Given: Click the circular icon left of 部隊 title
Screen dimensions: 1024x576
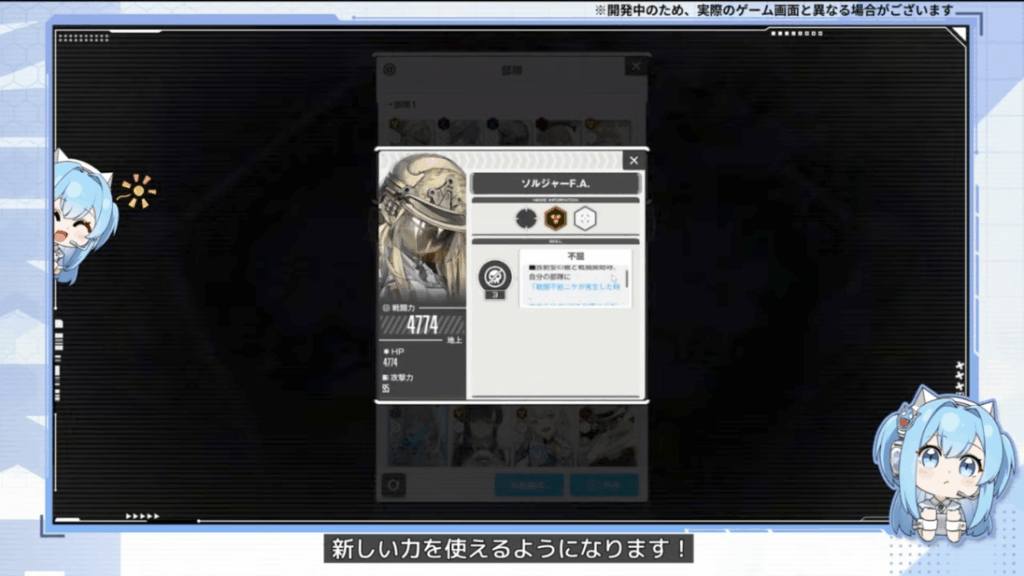Looking at the screenshot, I should click(390, 70).
